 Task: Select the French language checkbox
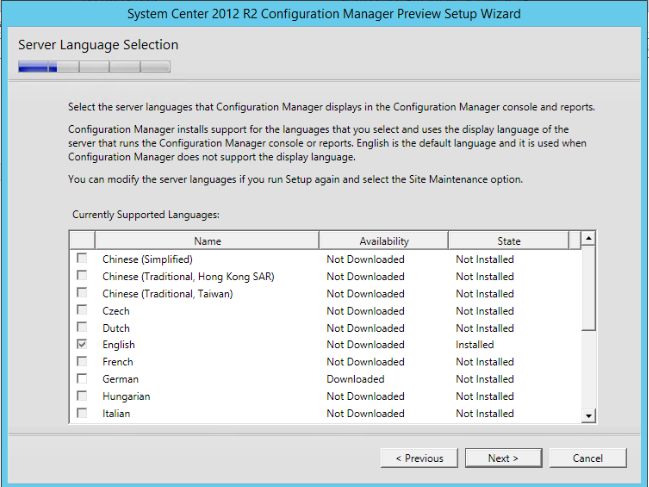point(81,362)
